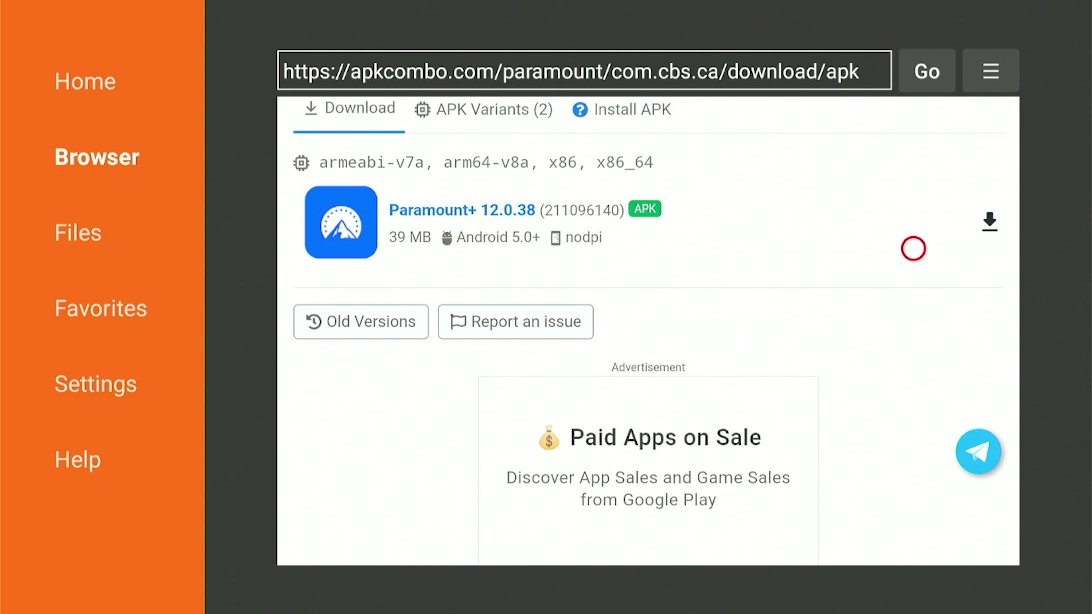Image resolution: width=1092 pixels, height=614 pixels.
Task: Click the money bag icon in advertisement
Action: coord(549,438)
